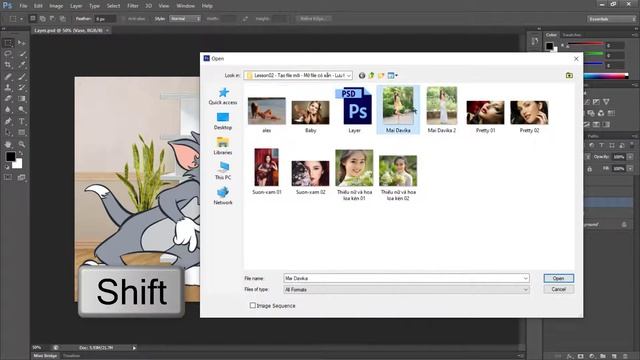
Task: Select the Hand tool
Action: click(8, 144)
